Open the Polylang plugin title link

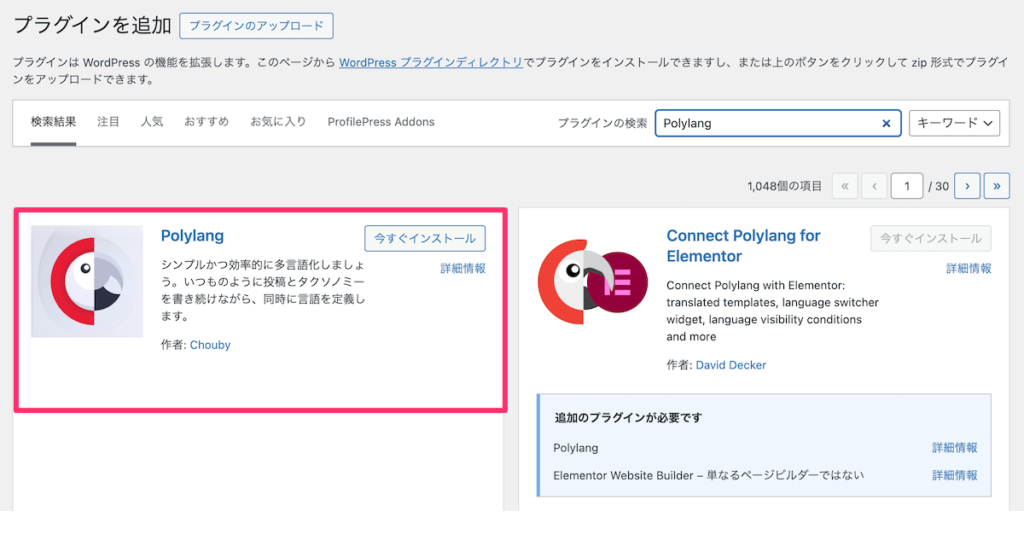pos(192,236)
